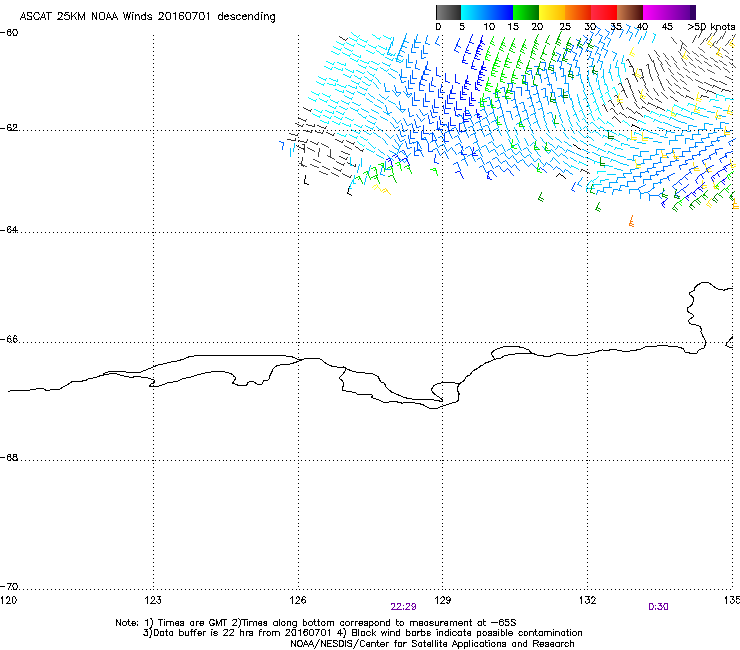Click the '-70' latitude axis label
The width and height of the screenshot is (740, 650).
pyautogui.click(x=9, y=587)
